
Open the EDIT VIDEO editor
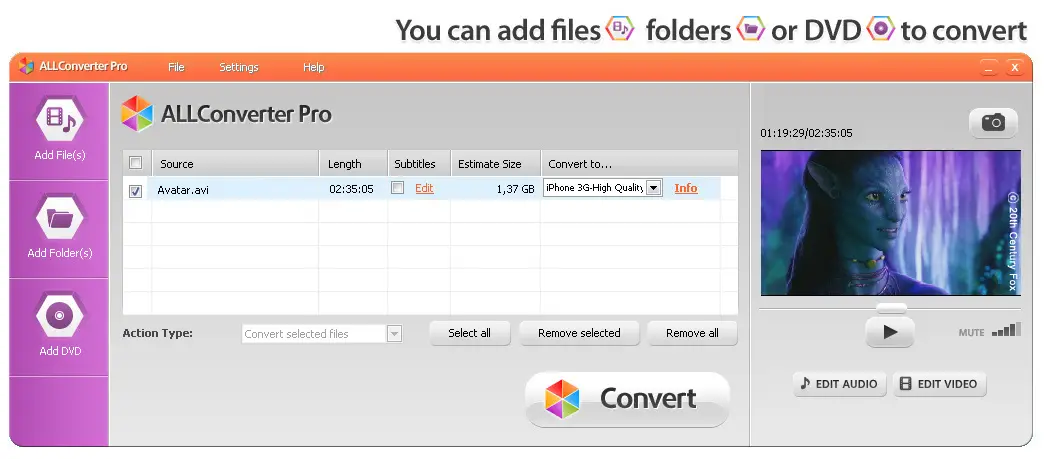[x=939, y=384]
